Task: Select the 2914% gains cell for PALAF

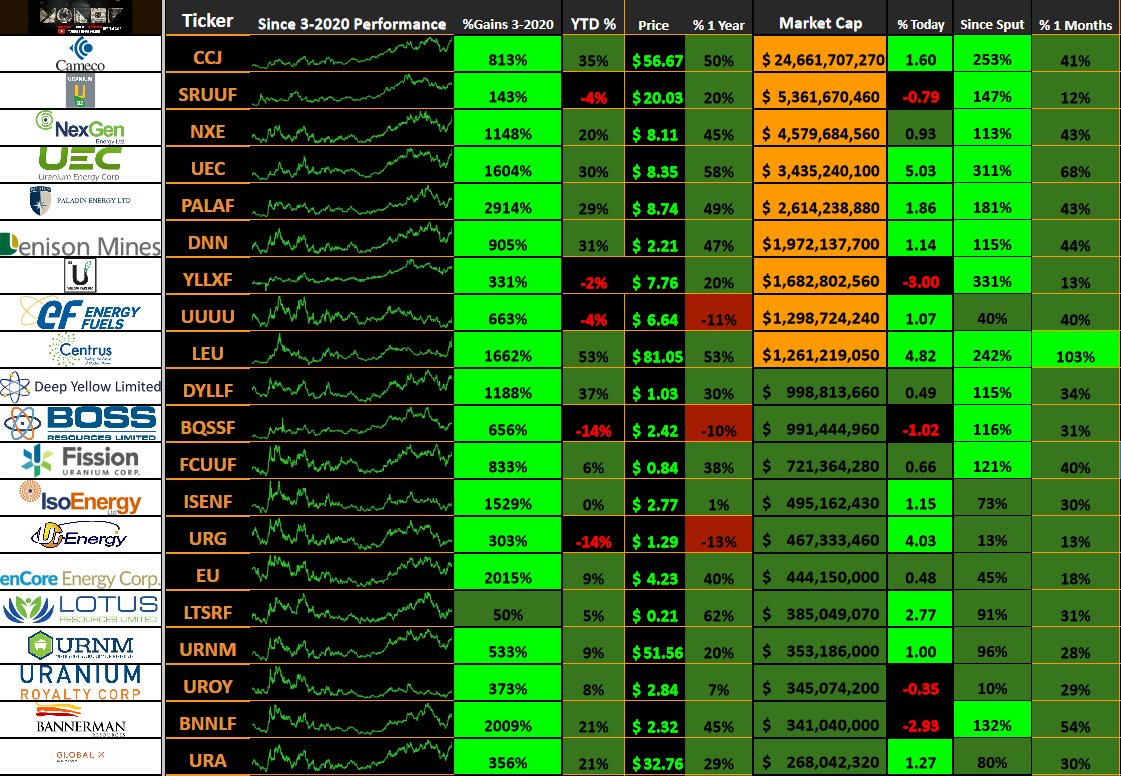Action: pos(508,203)
